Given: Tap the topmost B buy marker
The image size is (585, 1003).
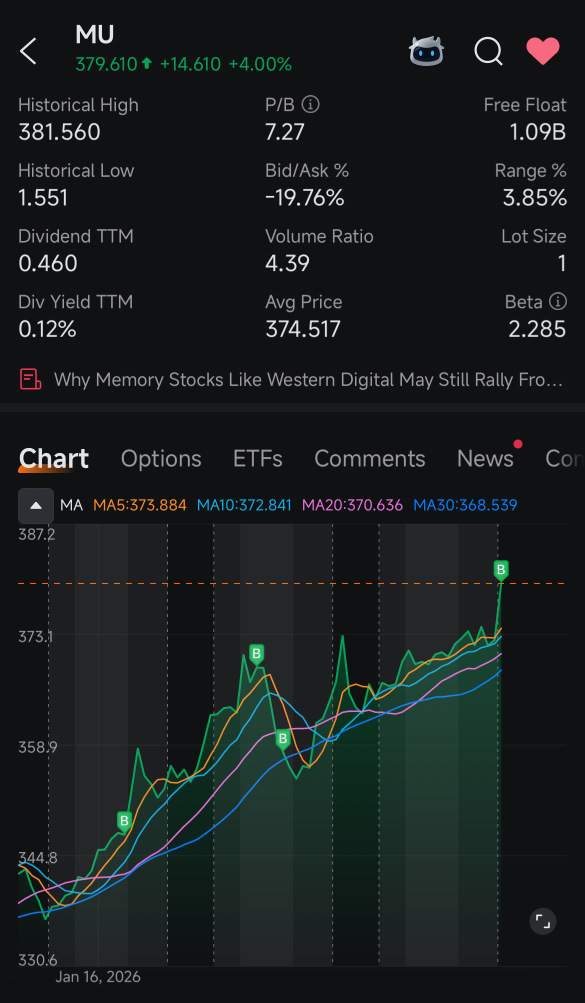Looking at the screenshot, I should click(x=501, y=570).
